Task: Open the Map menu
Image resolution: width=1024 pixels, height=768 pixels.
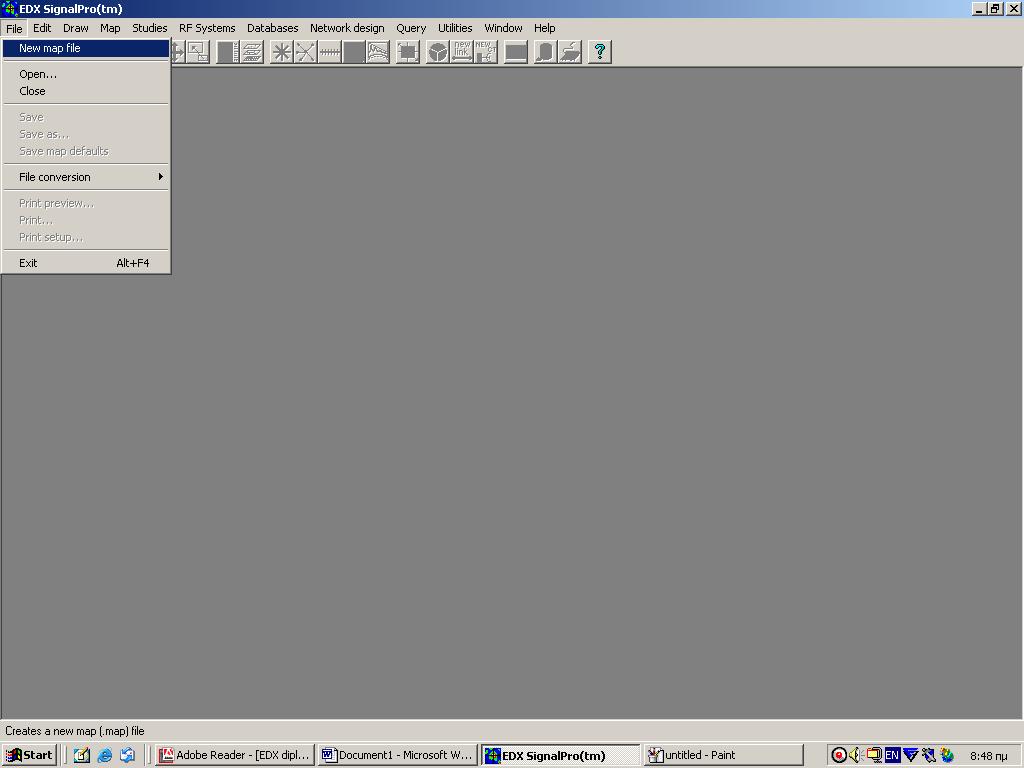Action: 110,28
